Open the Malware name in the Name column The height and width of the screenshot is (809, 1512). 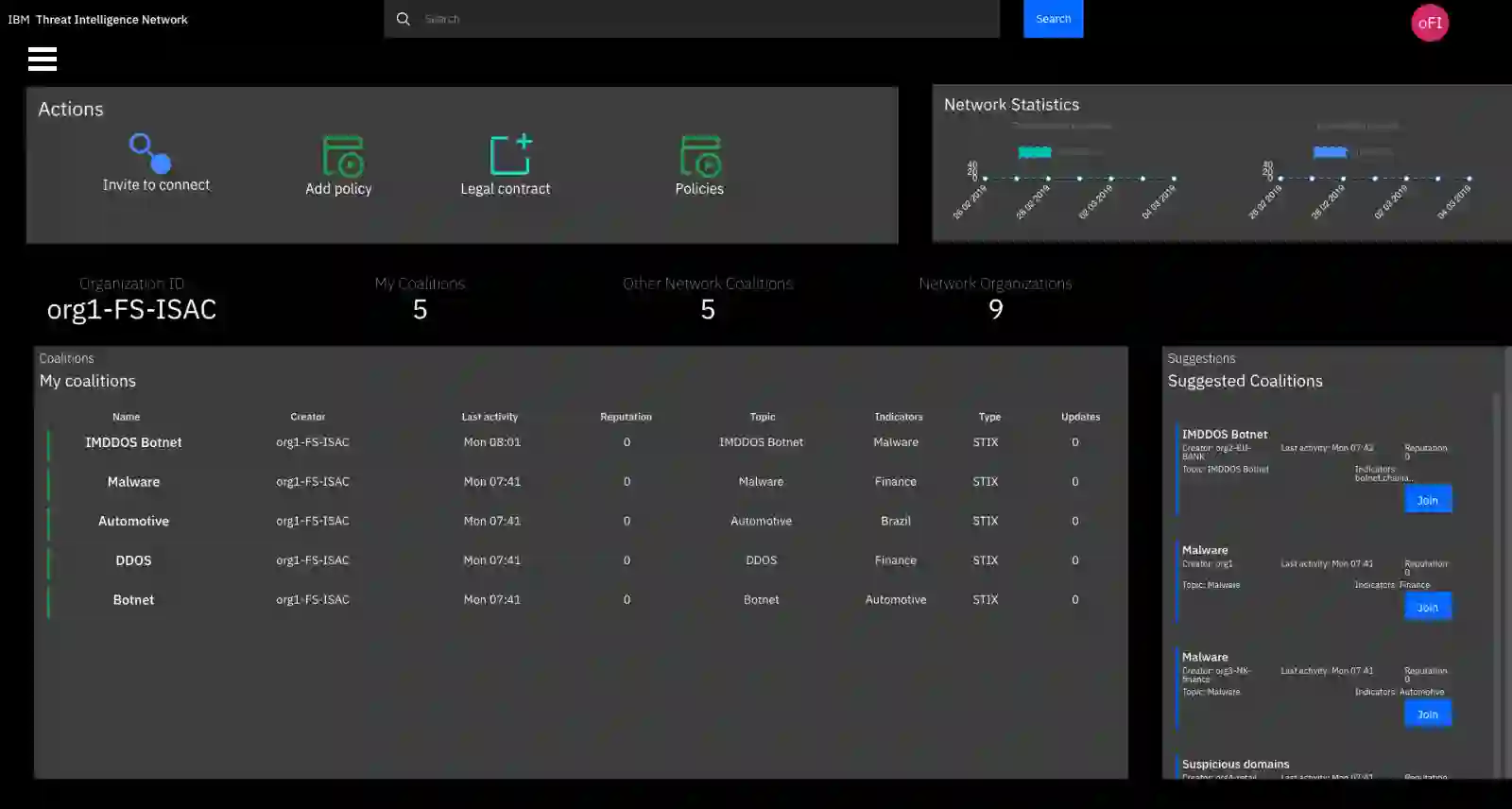(133, 482)
